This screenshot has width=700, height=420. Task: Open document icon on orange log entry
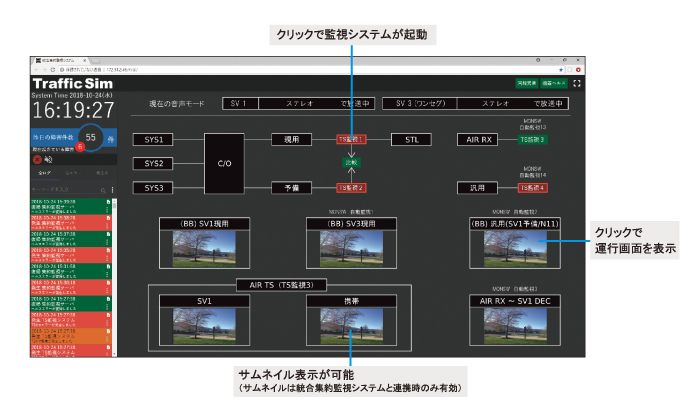tap(108, 331)
